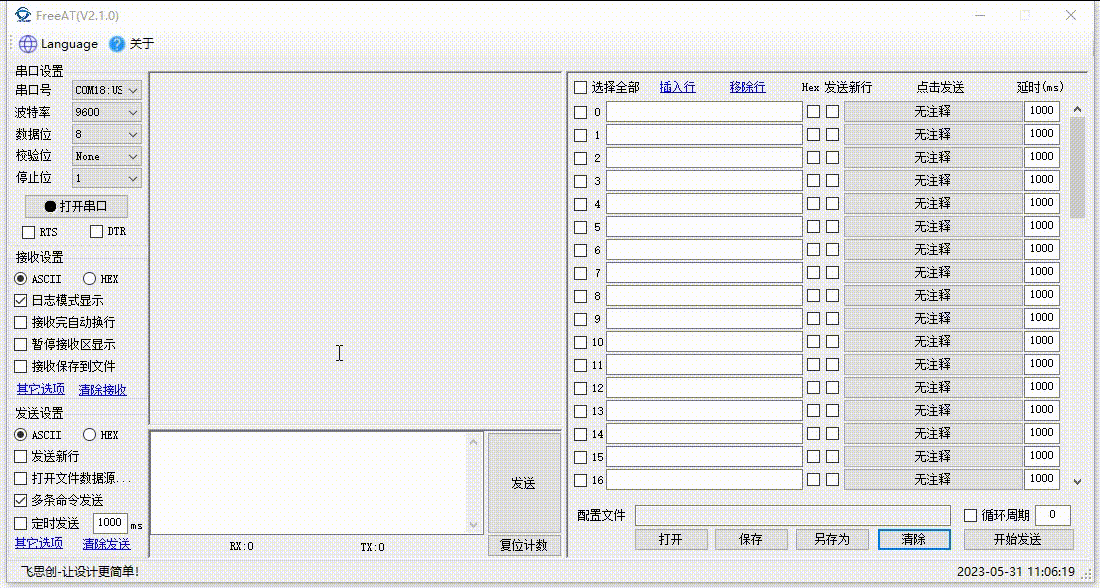This screenshot has height=588, width=1100.
Task: Click the 另存为 button
Action: [832, 539]
